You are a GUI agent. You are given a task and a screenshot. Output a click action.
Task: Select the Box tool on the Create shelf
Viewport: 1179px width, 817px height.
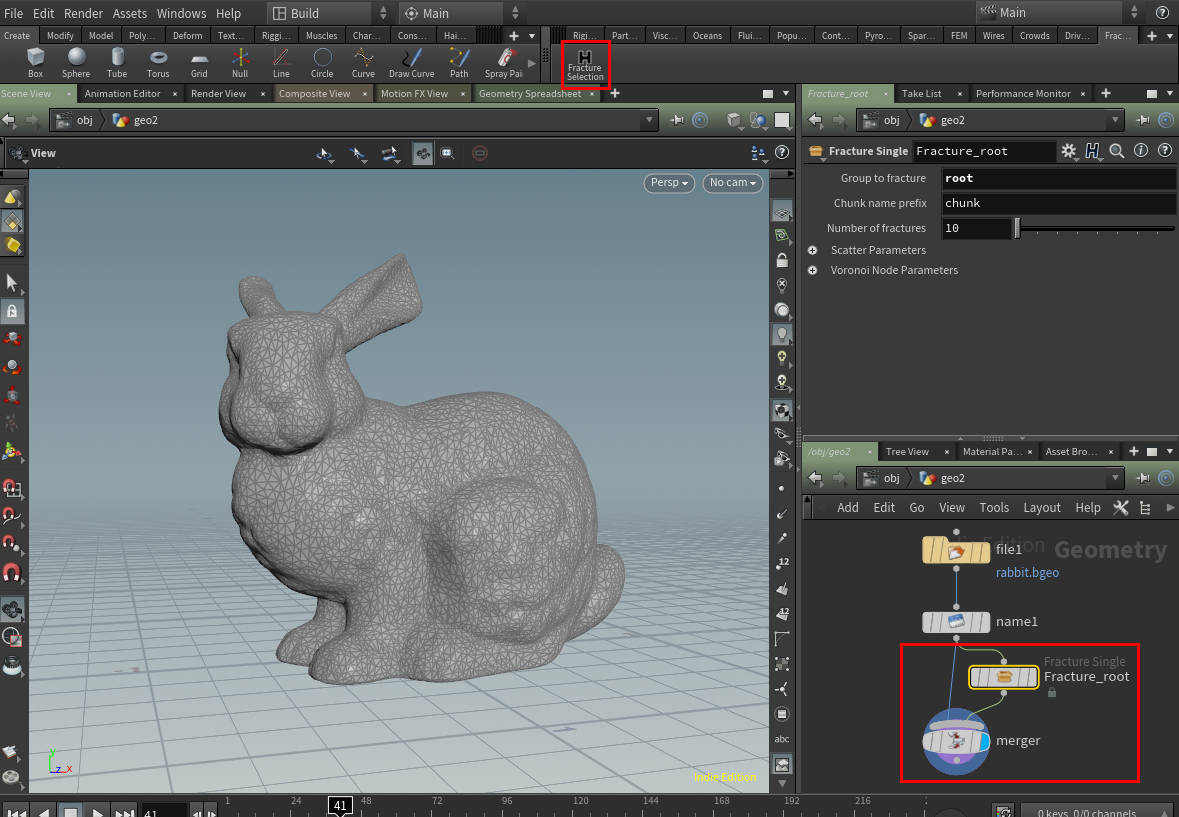coord(35,62)
